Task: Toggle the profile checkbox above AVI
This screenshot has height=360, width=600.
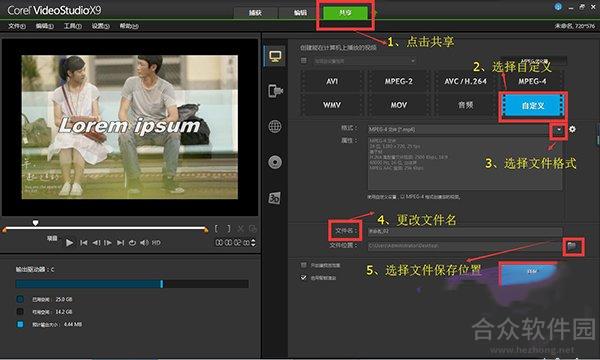Action: [304, 60]
